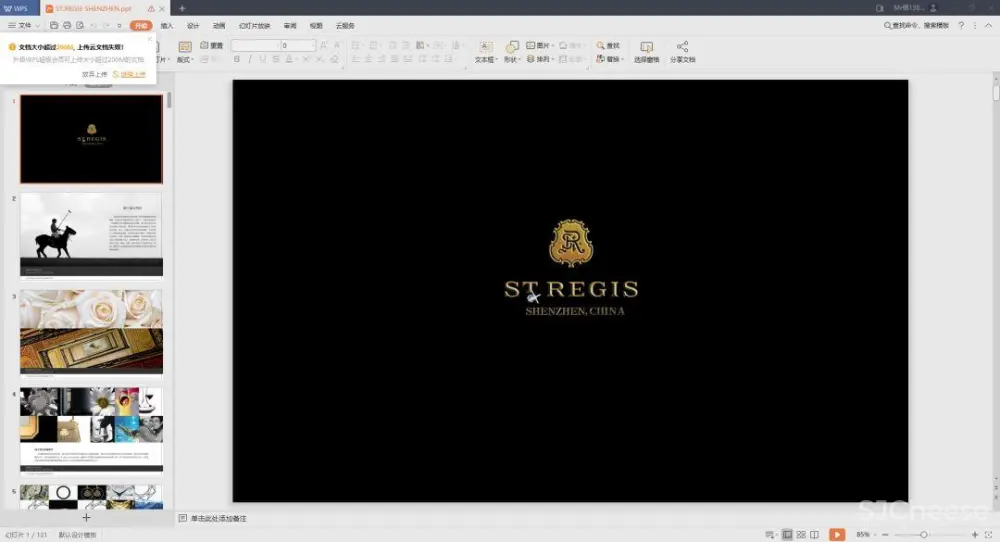Click the print icon in quick access toolbar
Screen dimensions: 1000x542
[x=66, y=25]
